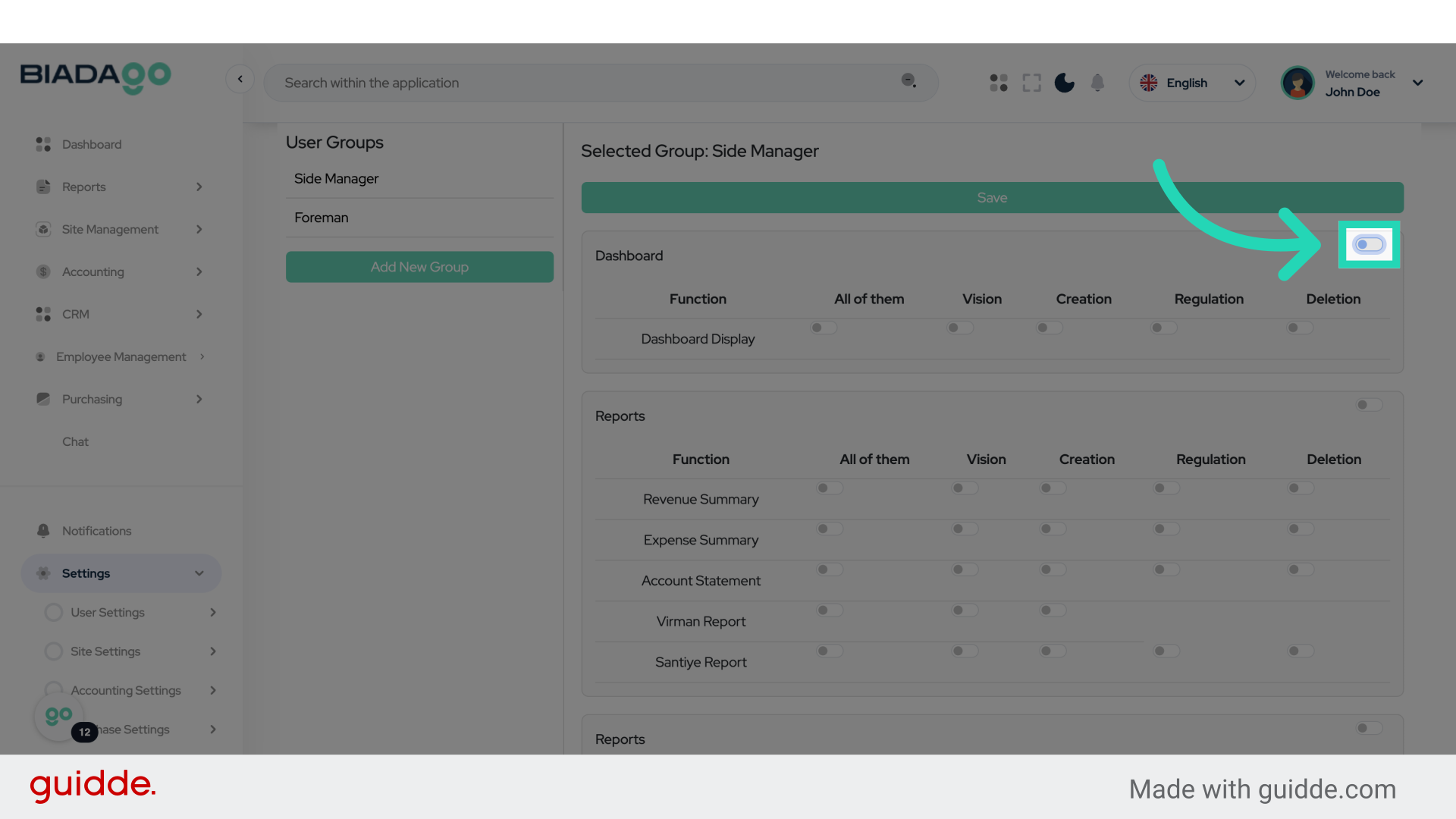Toggle Deletion for Revenue Summary

pyautogui.click(x=1300, y=488)
